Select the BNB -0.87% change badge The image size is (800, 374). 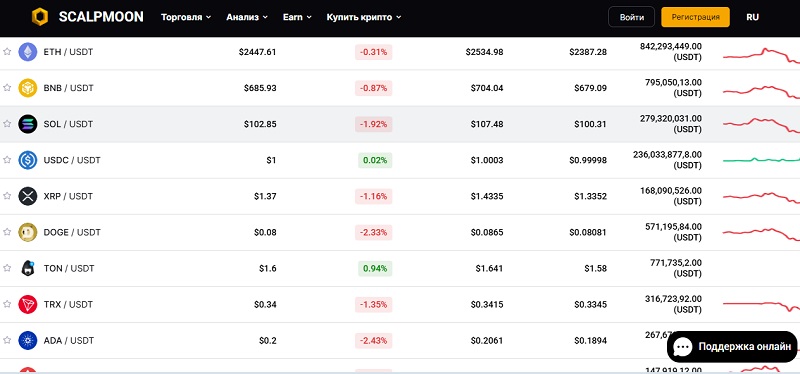[373, 88]
